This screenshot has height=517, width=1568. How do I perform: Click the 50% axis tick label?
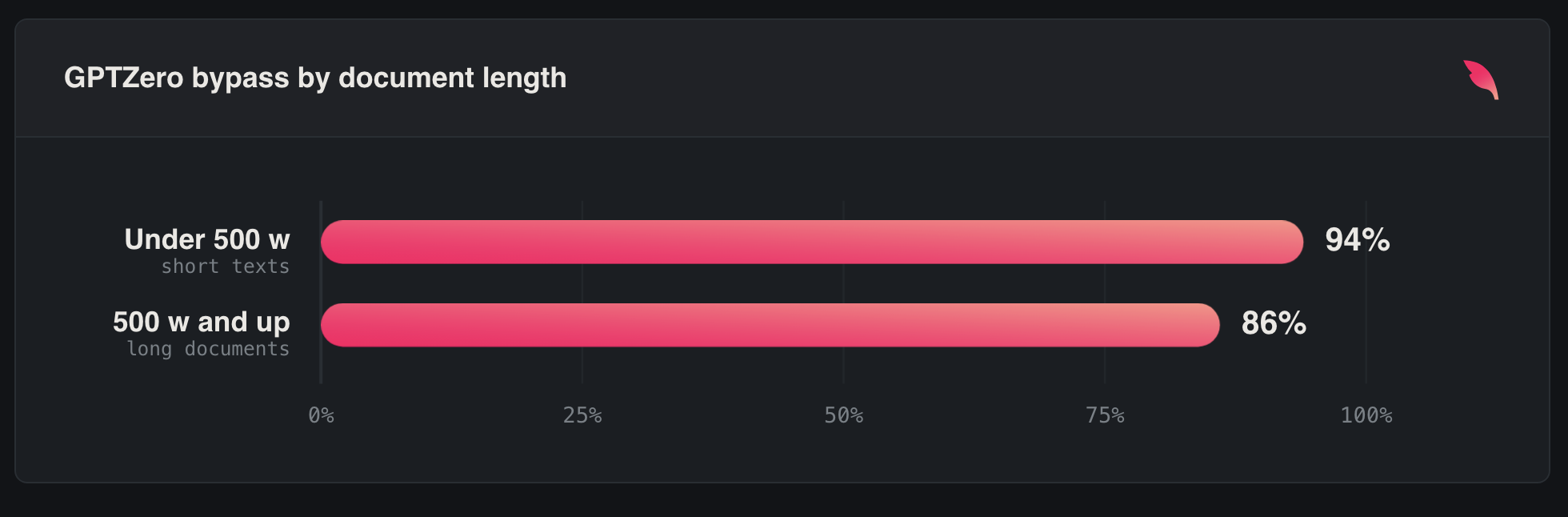[x=844, y=415]
